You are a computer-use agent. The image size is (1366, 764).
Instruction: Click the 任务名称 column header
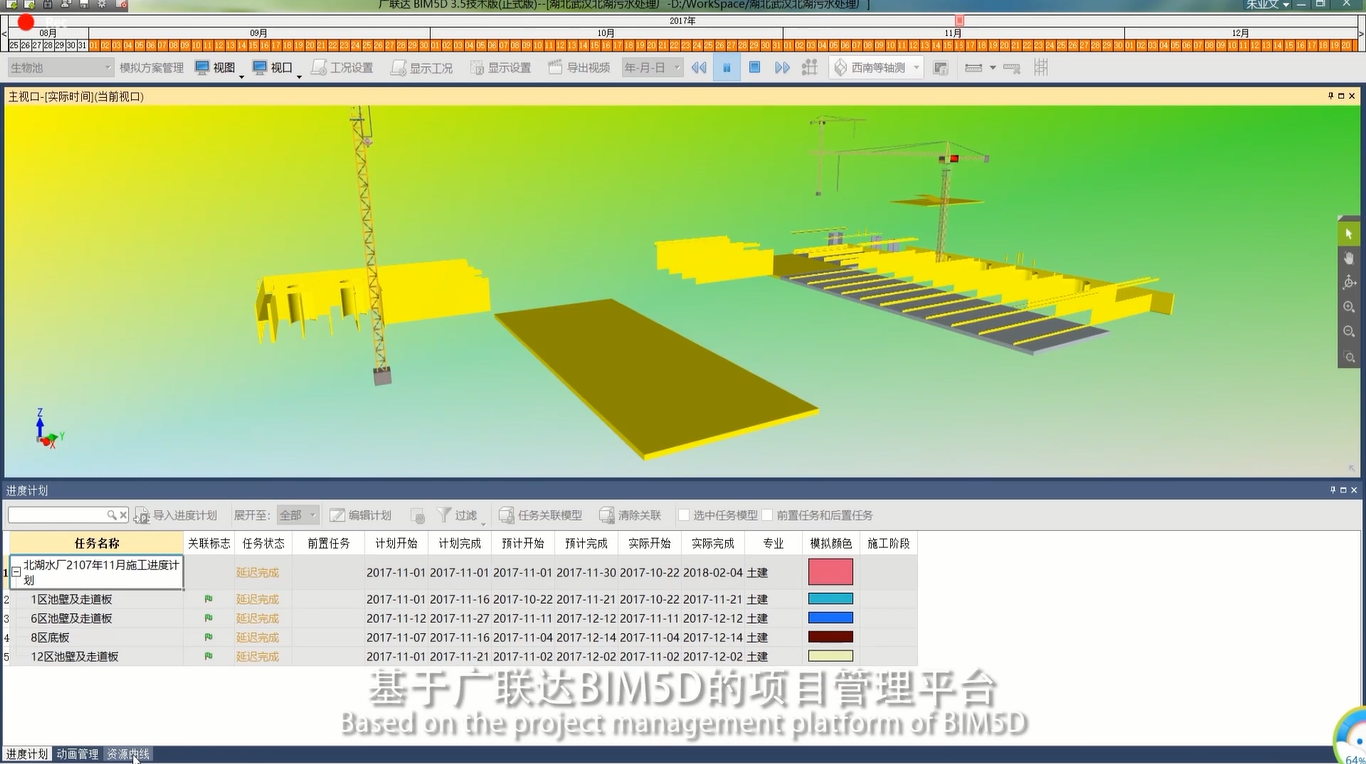(x=96, y=543)
